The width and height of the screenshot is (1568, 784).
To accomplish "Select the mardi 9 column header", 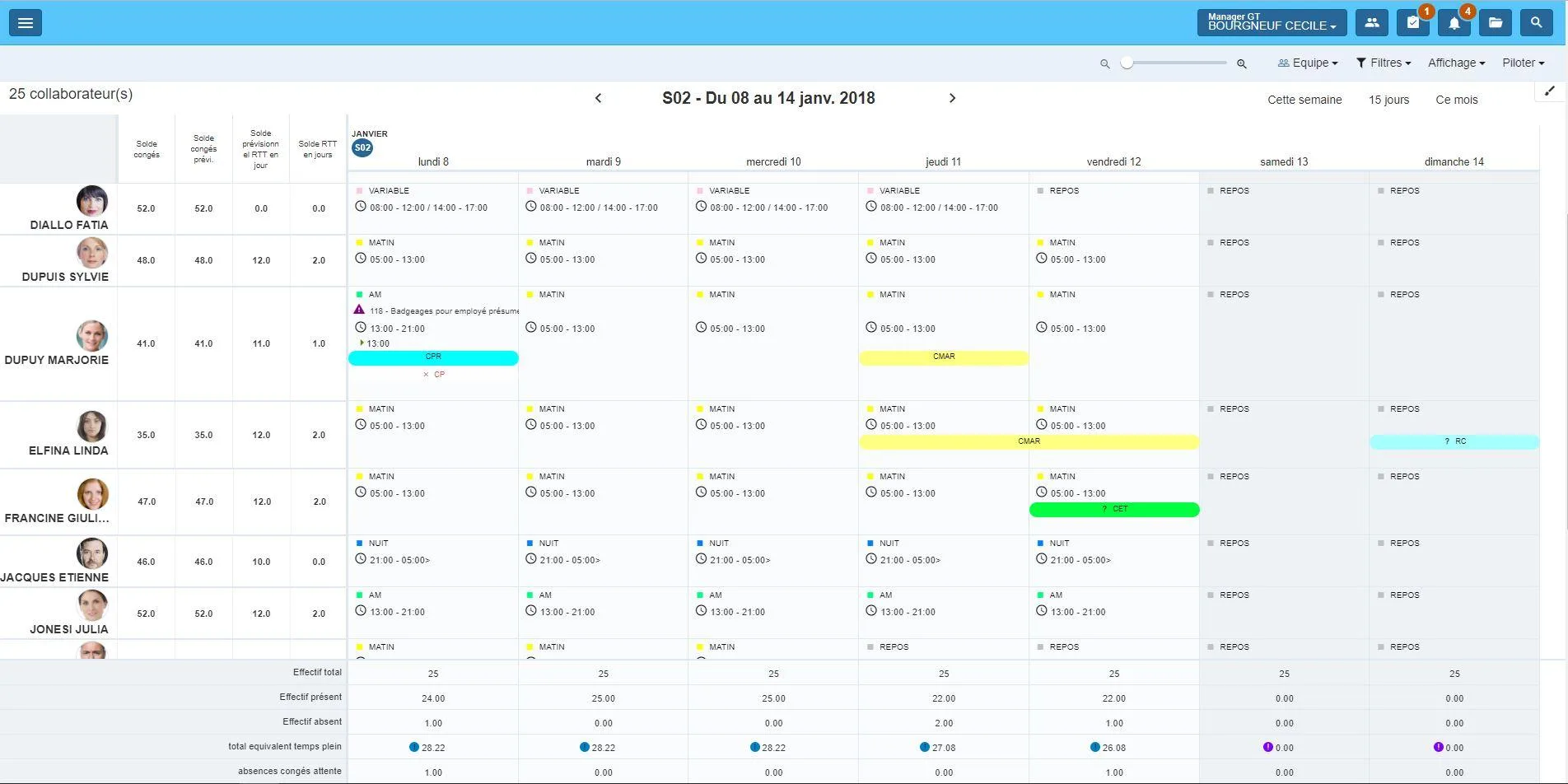I will click(604, 161).
